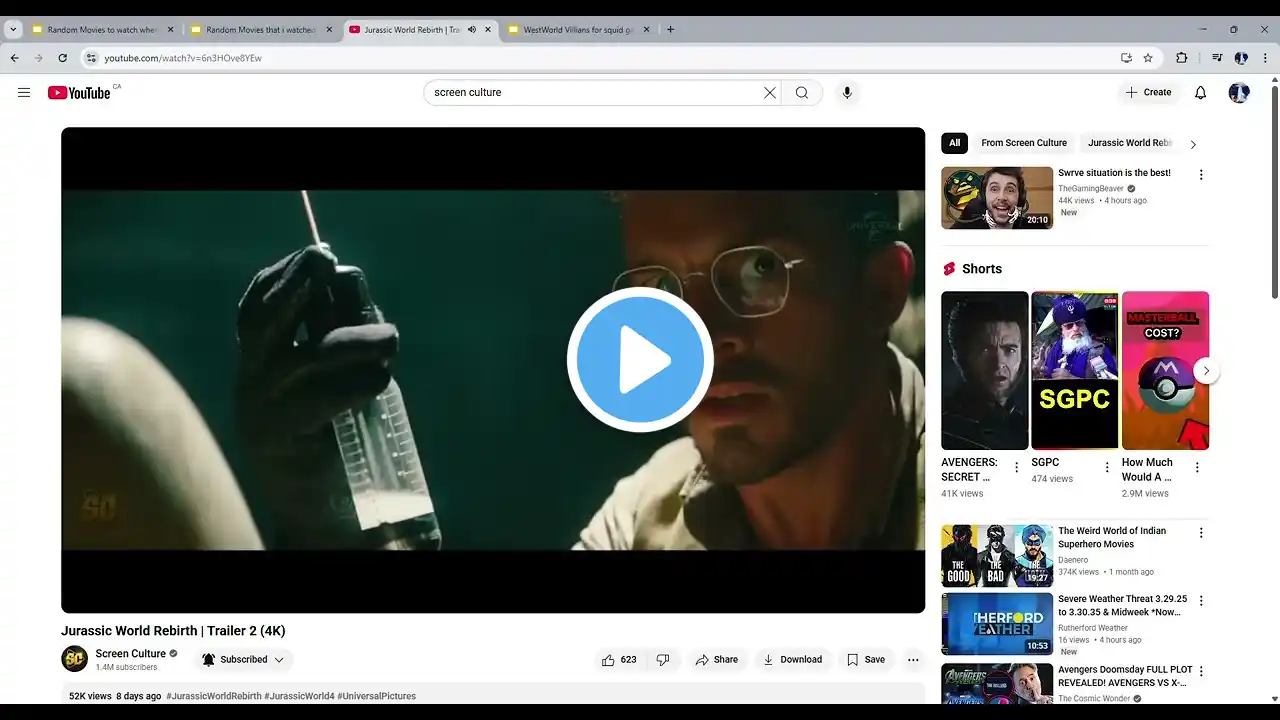Viewport: 1280px width, 720px height.
Task: Open the account avatar menu
Action: coord(1239,92)
